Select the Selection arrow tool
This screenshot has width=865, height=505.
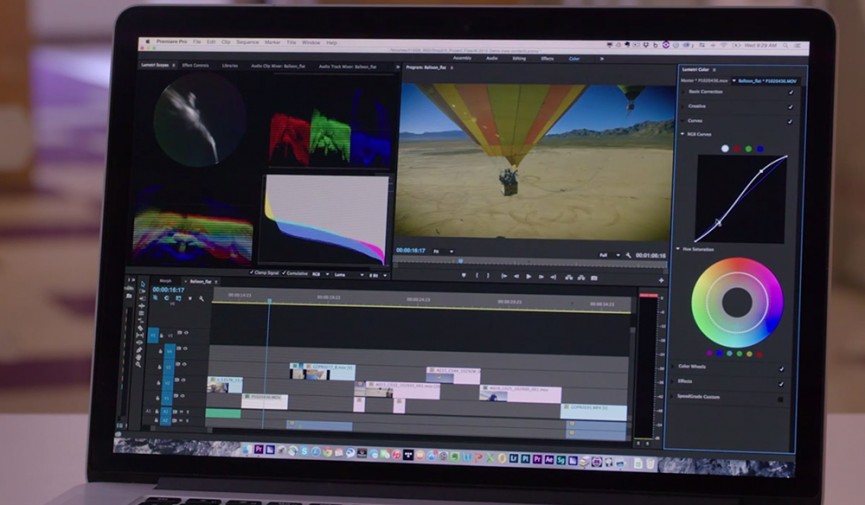[x=142, y=284]
